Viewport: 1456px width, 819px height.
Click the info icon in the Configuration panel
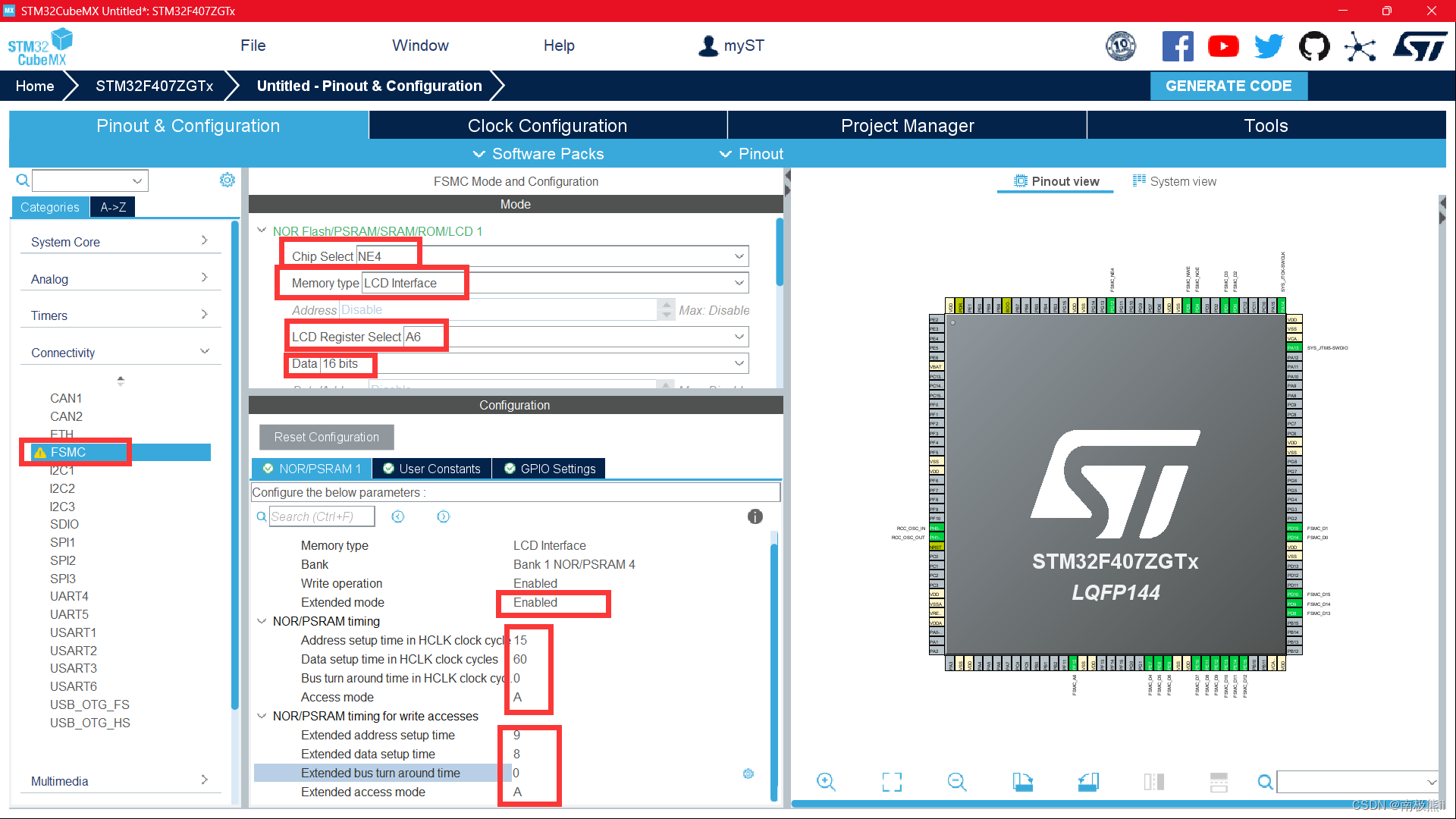[755, 516]
